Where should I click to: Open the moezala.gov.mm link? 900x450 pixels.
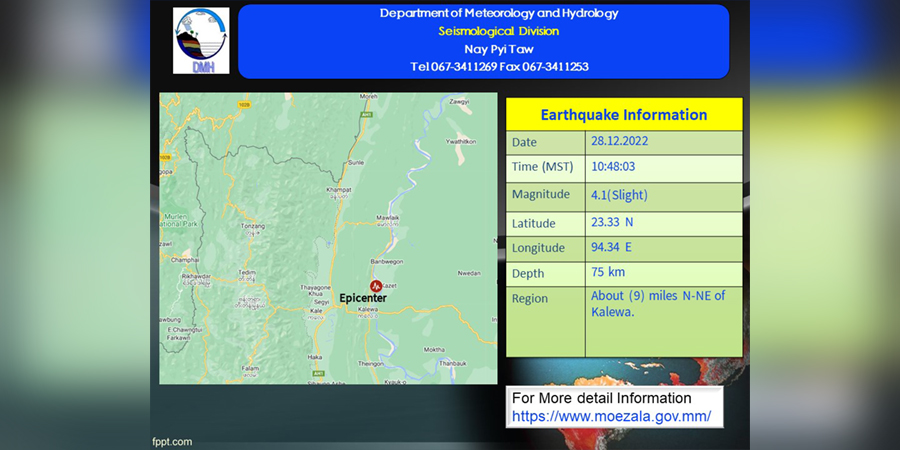point(611,416)
